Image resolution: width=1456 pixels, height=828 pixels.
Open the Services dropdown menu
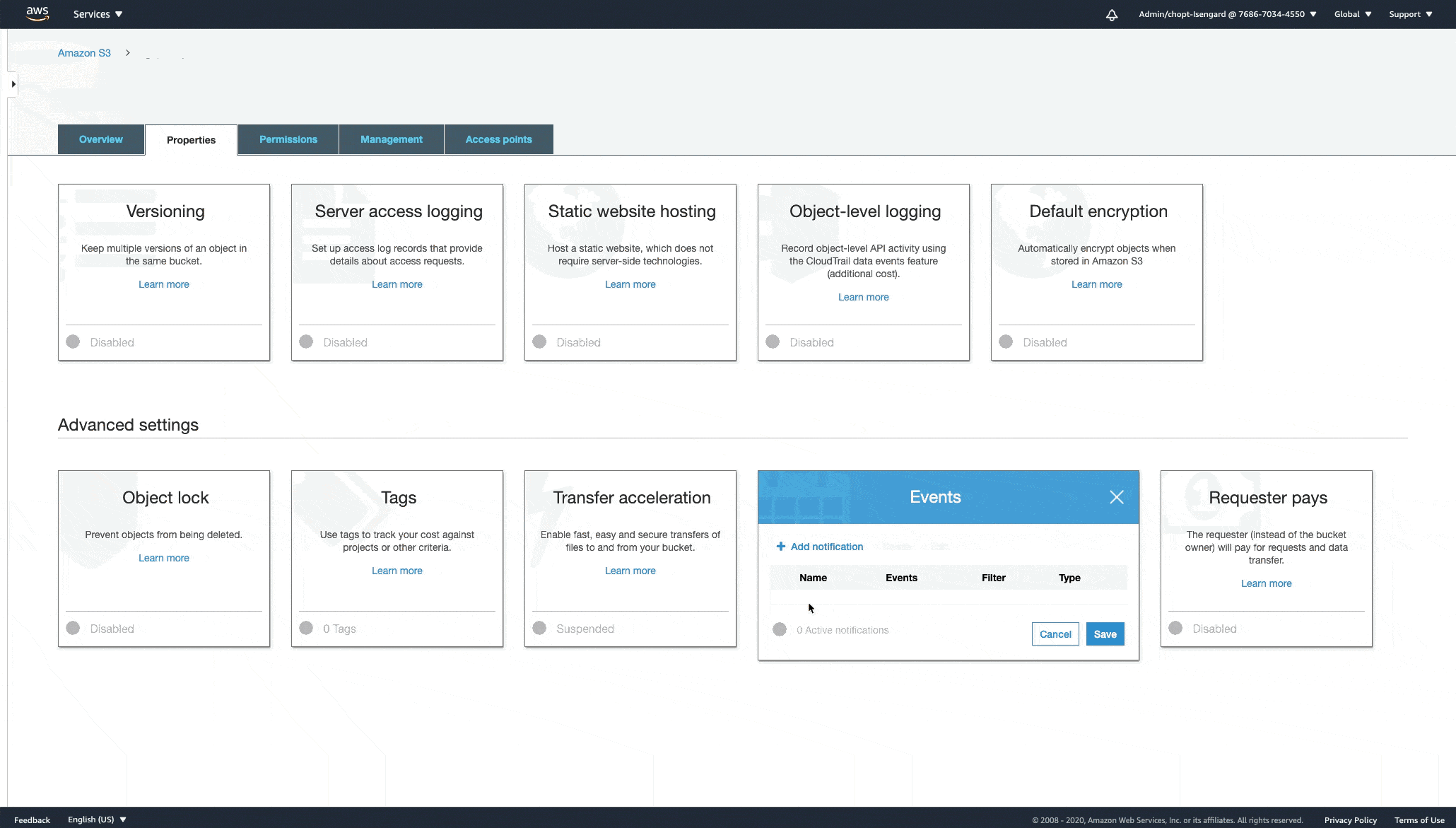click(98, 14)
